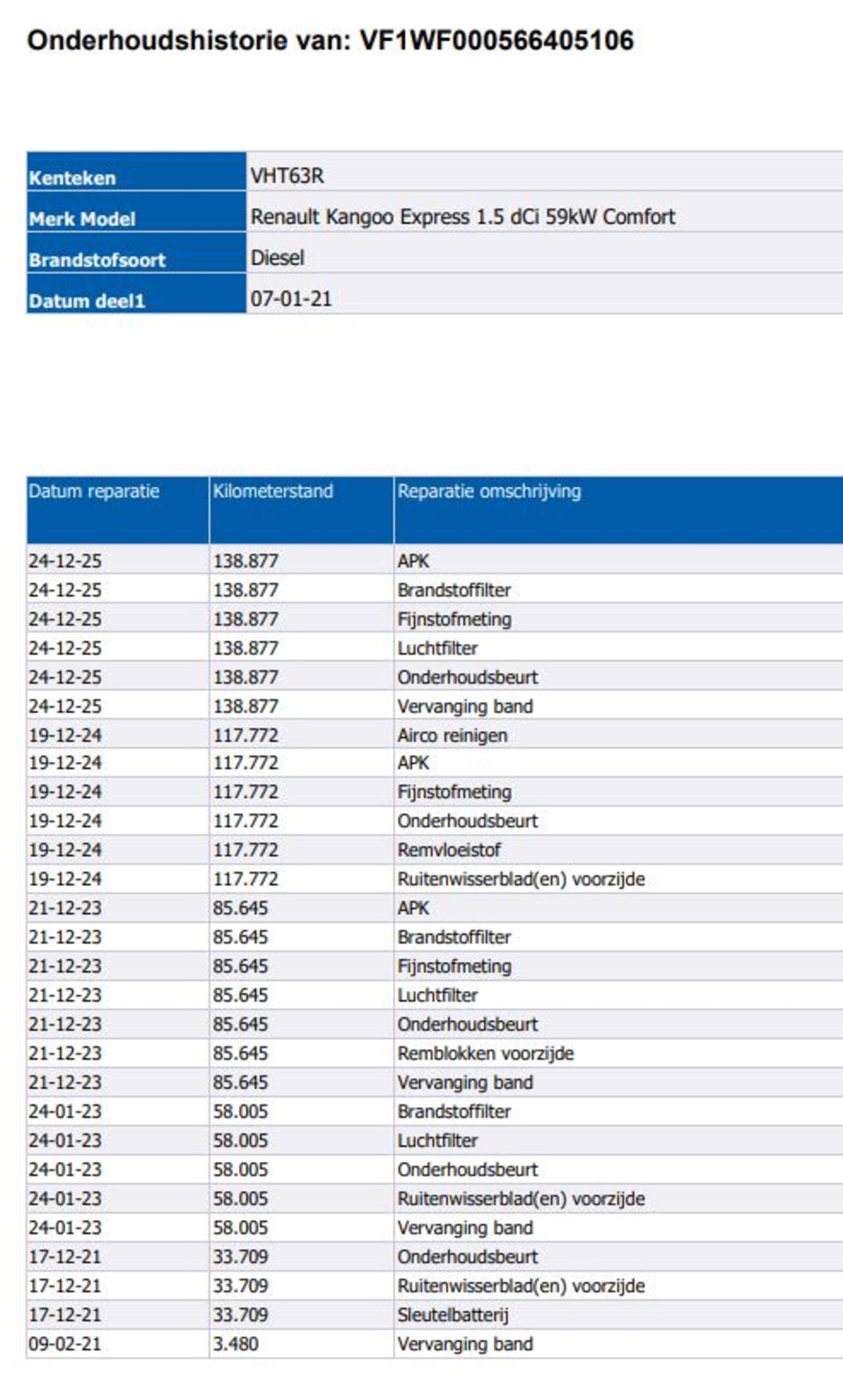This screenshot has width=843, height=1400.
Task: Select the Remvloeistof repair entry
Action: pyautogui.click(x=449, y=849)
